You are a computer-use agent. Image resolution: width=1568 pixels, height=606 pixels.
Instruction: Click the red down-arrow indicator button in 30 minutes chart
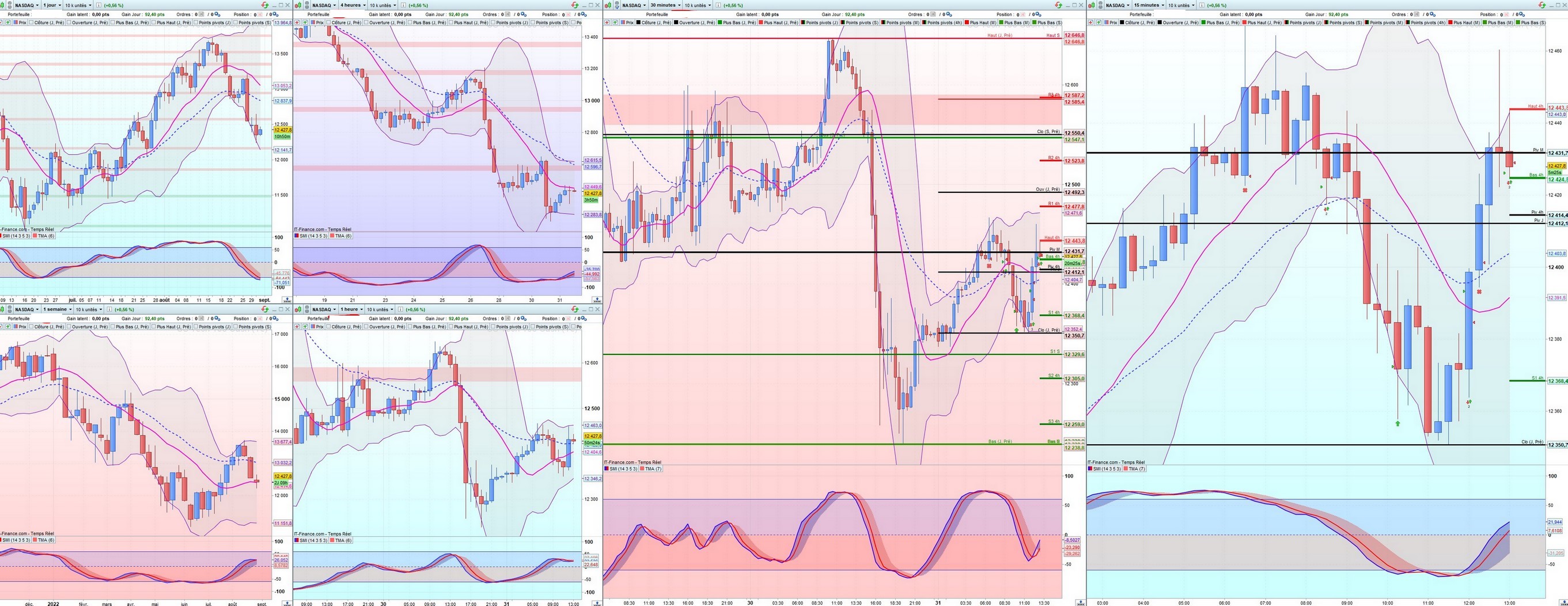[x=607, y=22]
